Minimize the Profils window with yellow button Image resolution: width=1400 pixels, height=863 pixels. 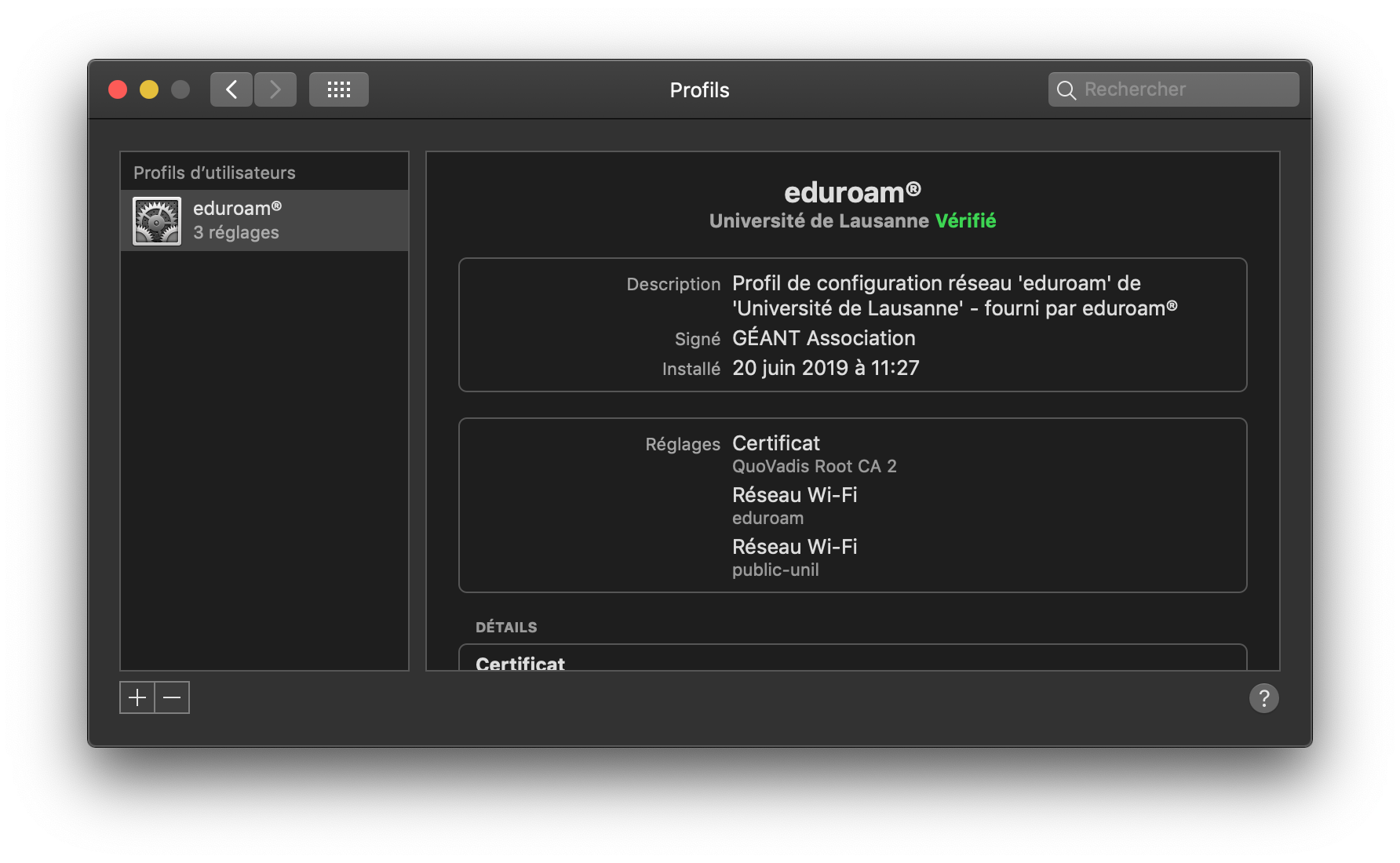(149, 89)
